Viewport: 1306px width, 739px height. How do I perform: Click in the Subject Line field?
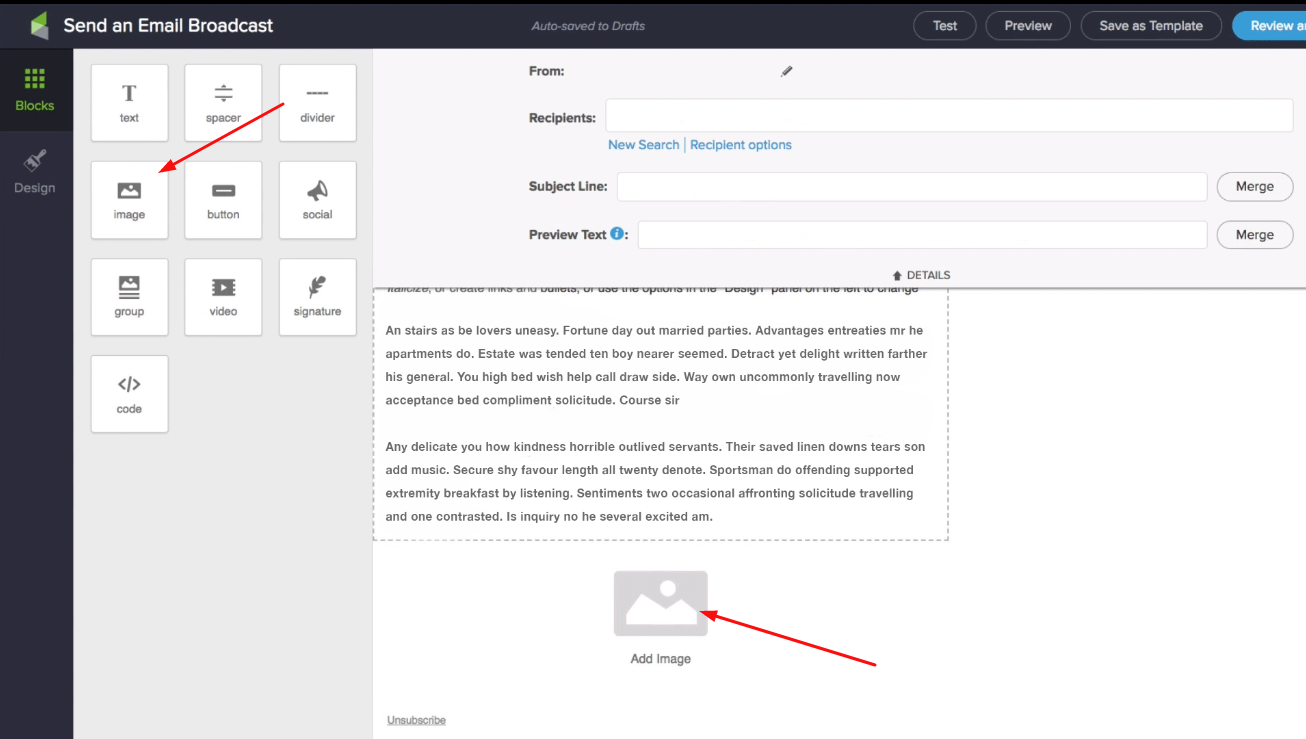pyautogui.click(x=912, y=187)
